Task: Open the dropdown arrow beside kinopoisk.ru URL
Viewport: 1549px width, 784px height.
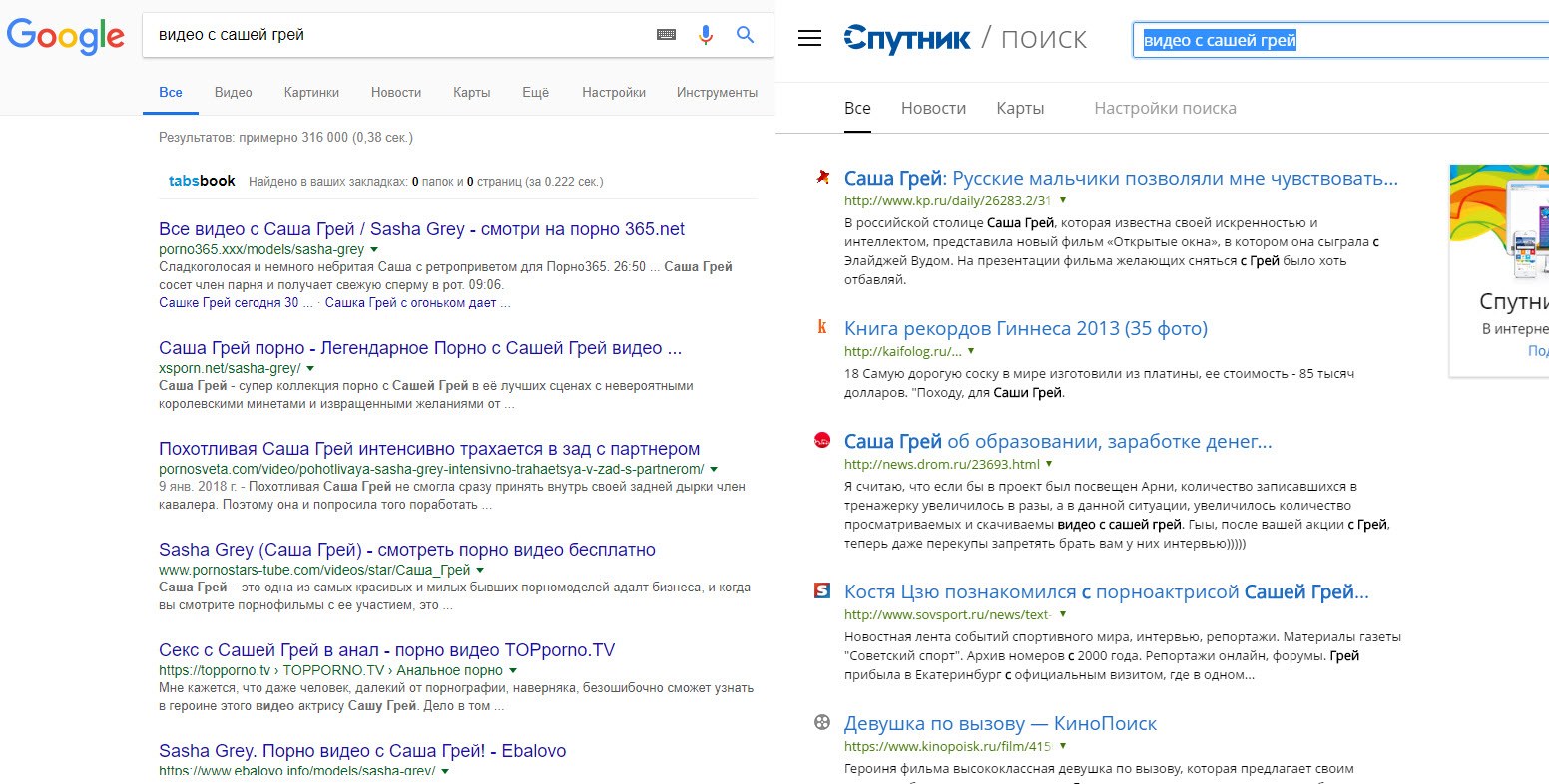Action: click(1063, 746)
